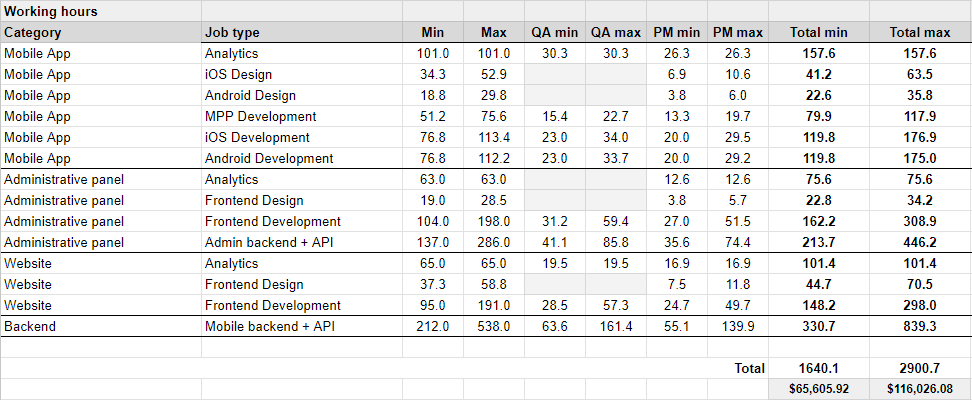This screenshot has height=400, width=972.
Task: Select the QA min column header
Action: click(x=554, y=32)
